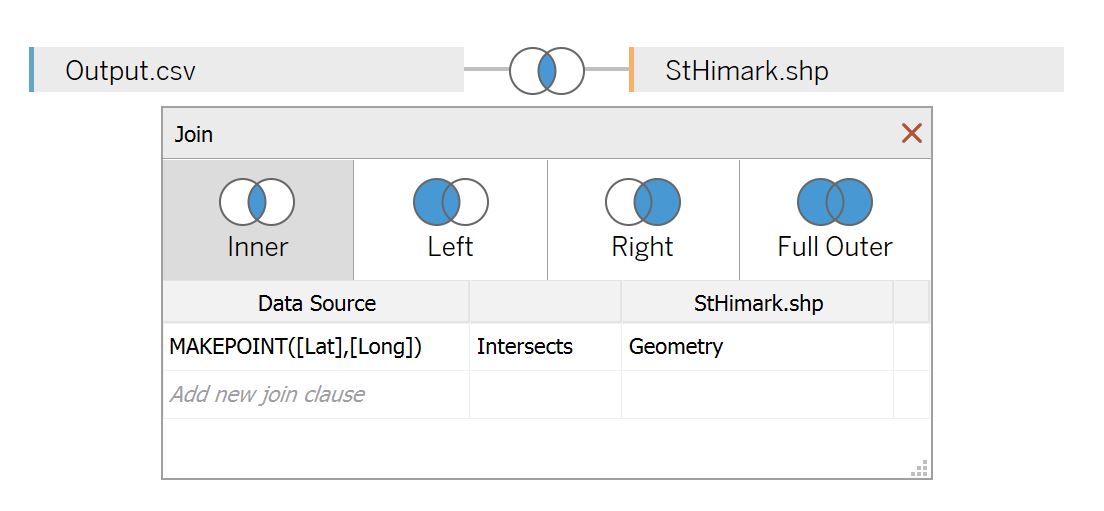Choose the Inner join type label

pos(258,247)
